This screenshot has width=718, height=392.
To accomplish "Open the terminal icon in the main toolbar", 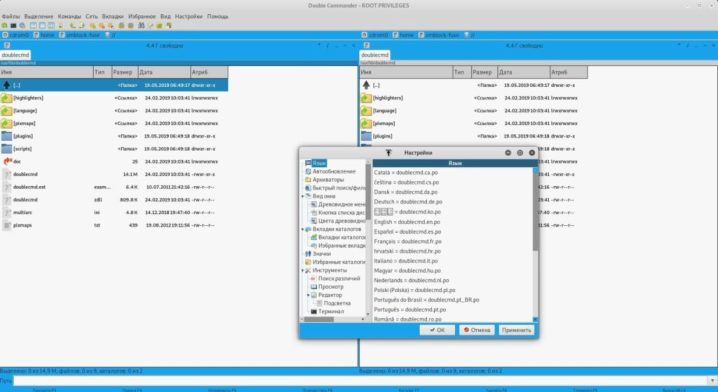I will [14, 26].
